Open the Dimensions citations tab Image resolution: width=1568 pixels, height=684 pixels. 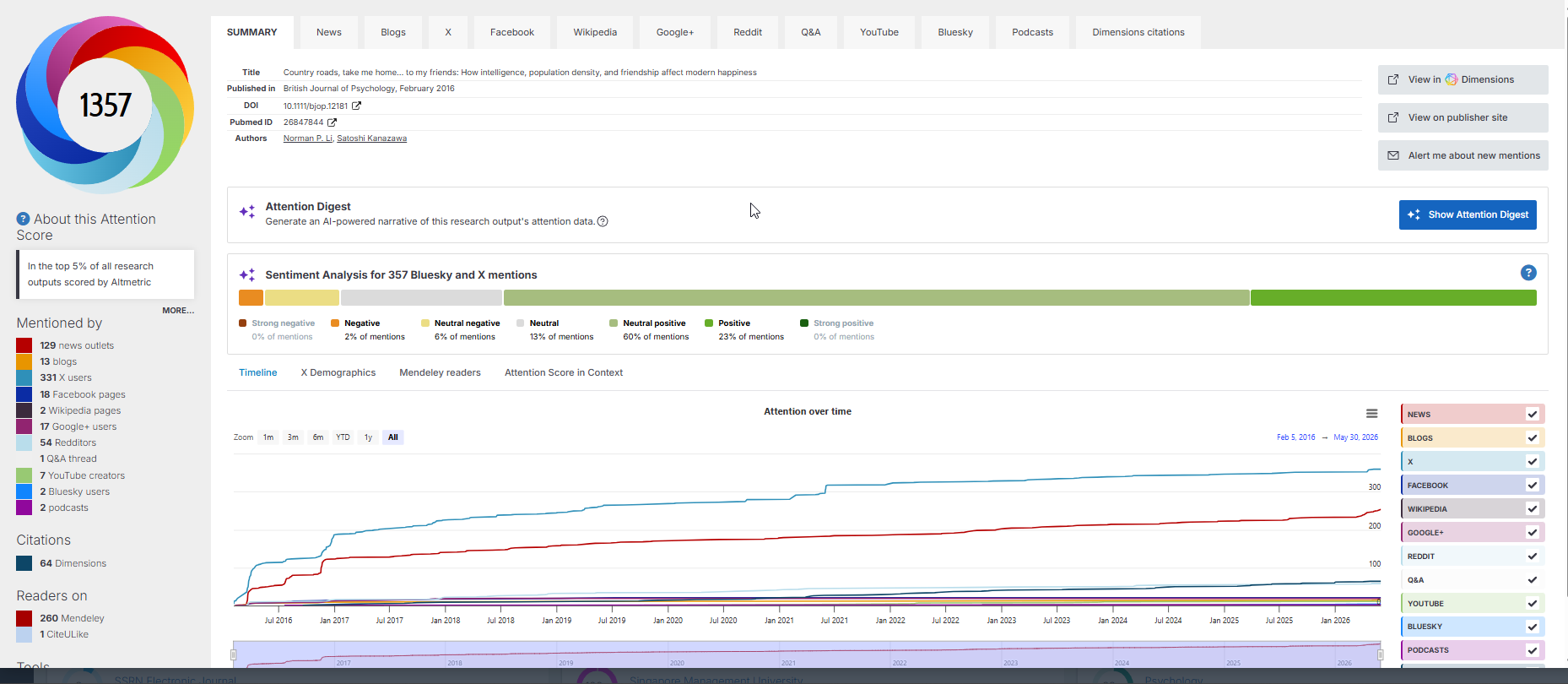1138,32
